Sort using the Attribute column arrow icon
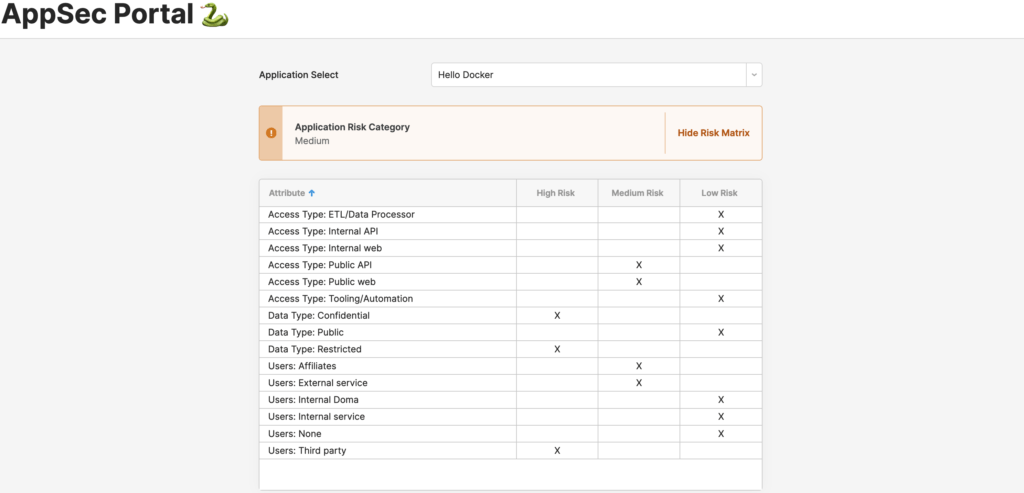The width and height of the screenshot is (1024, 493). [x=312, y=193]
